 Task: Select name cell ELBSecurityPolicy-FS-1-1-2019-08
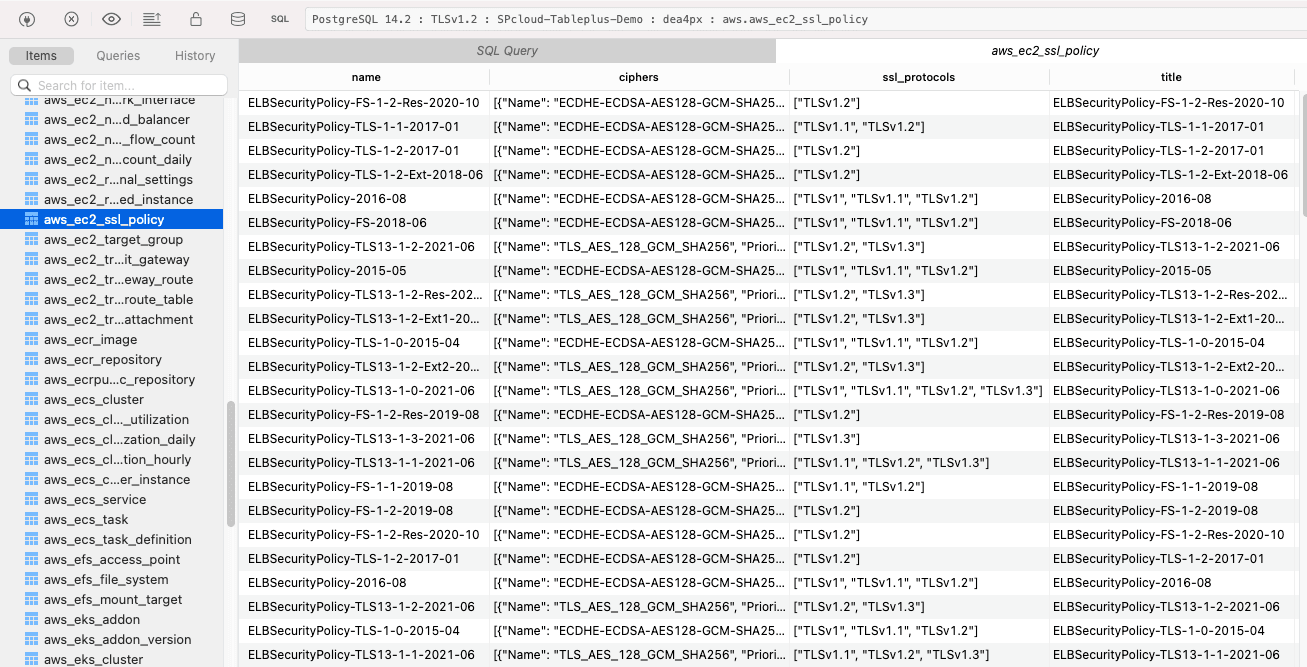coord(365,487)
